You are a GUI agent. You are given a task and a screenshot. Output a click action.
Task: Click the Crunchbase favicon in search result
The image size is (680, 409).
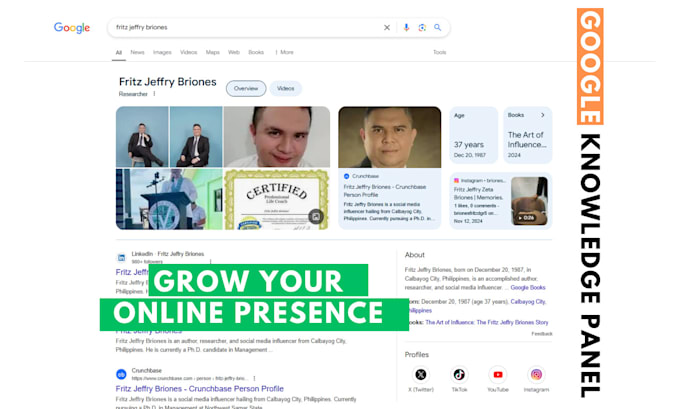tap(121, 374)
